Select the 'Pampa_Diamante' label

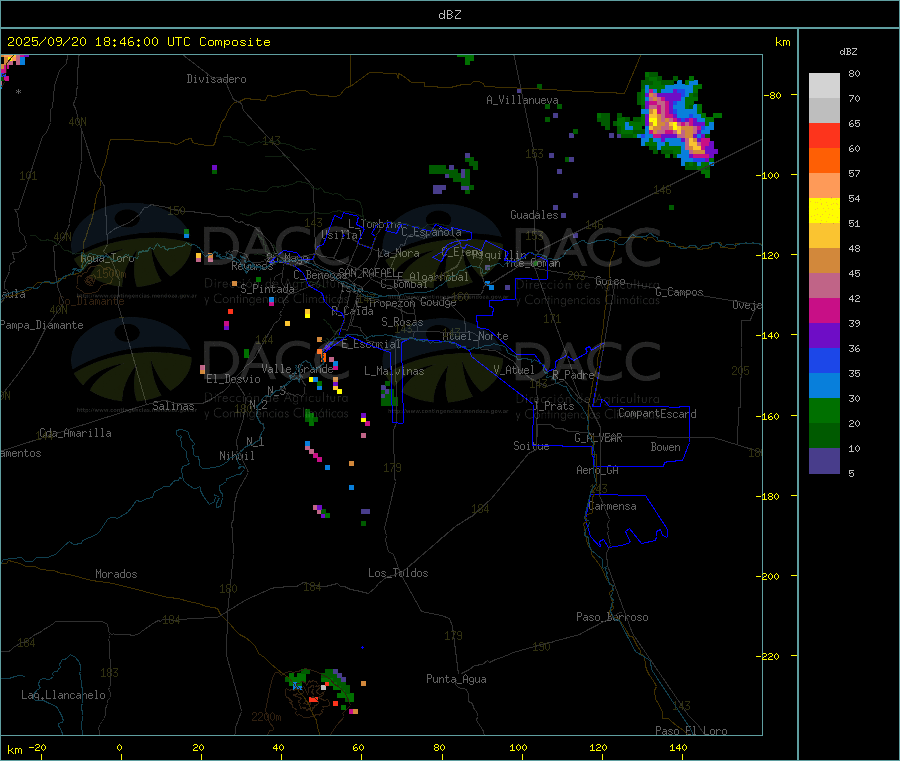tap(42, 325)
